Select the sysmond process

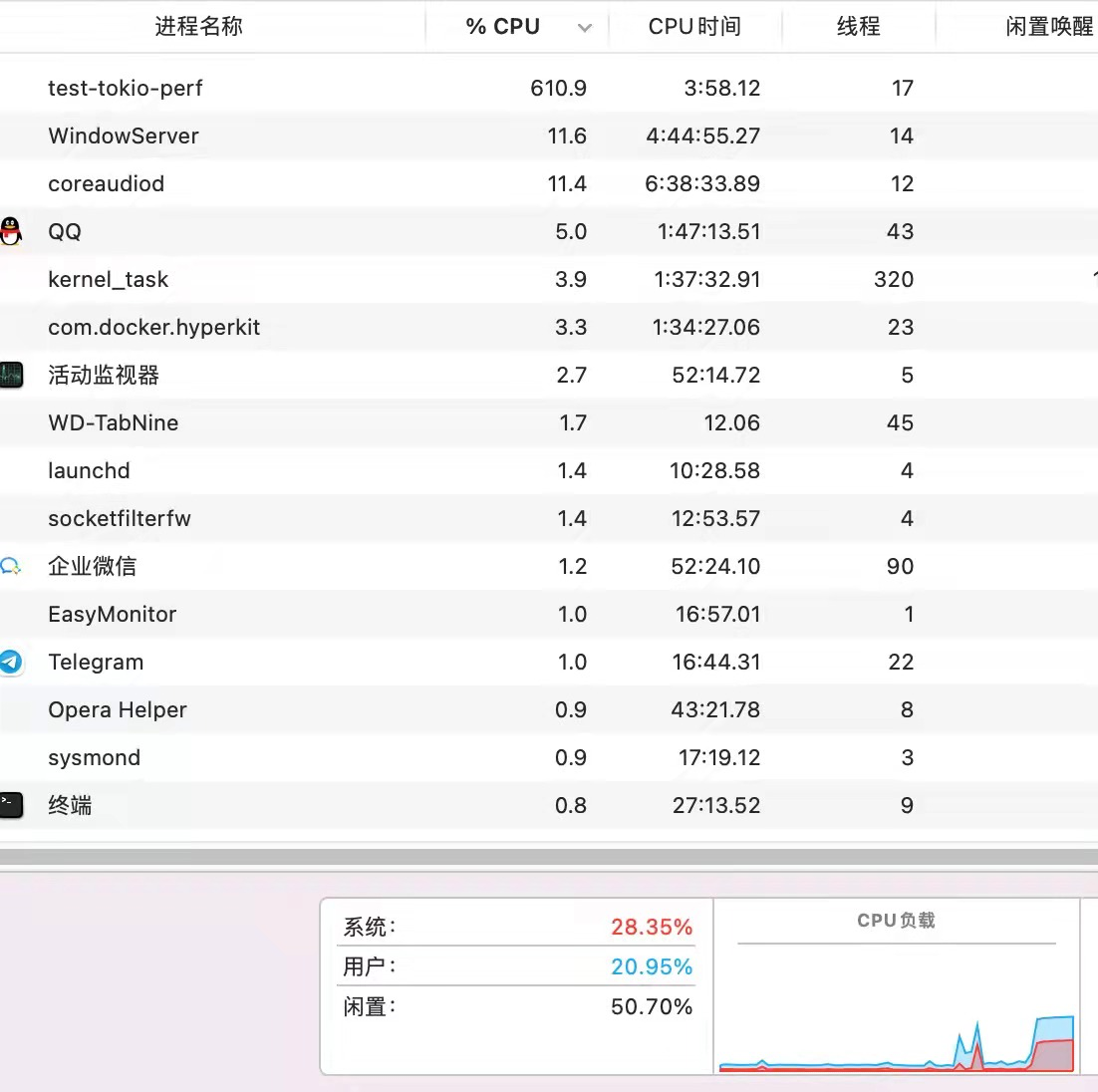(x=95, y=758)
